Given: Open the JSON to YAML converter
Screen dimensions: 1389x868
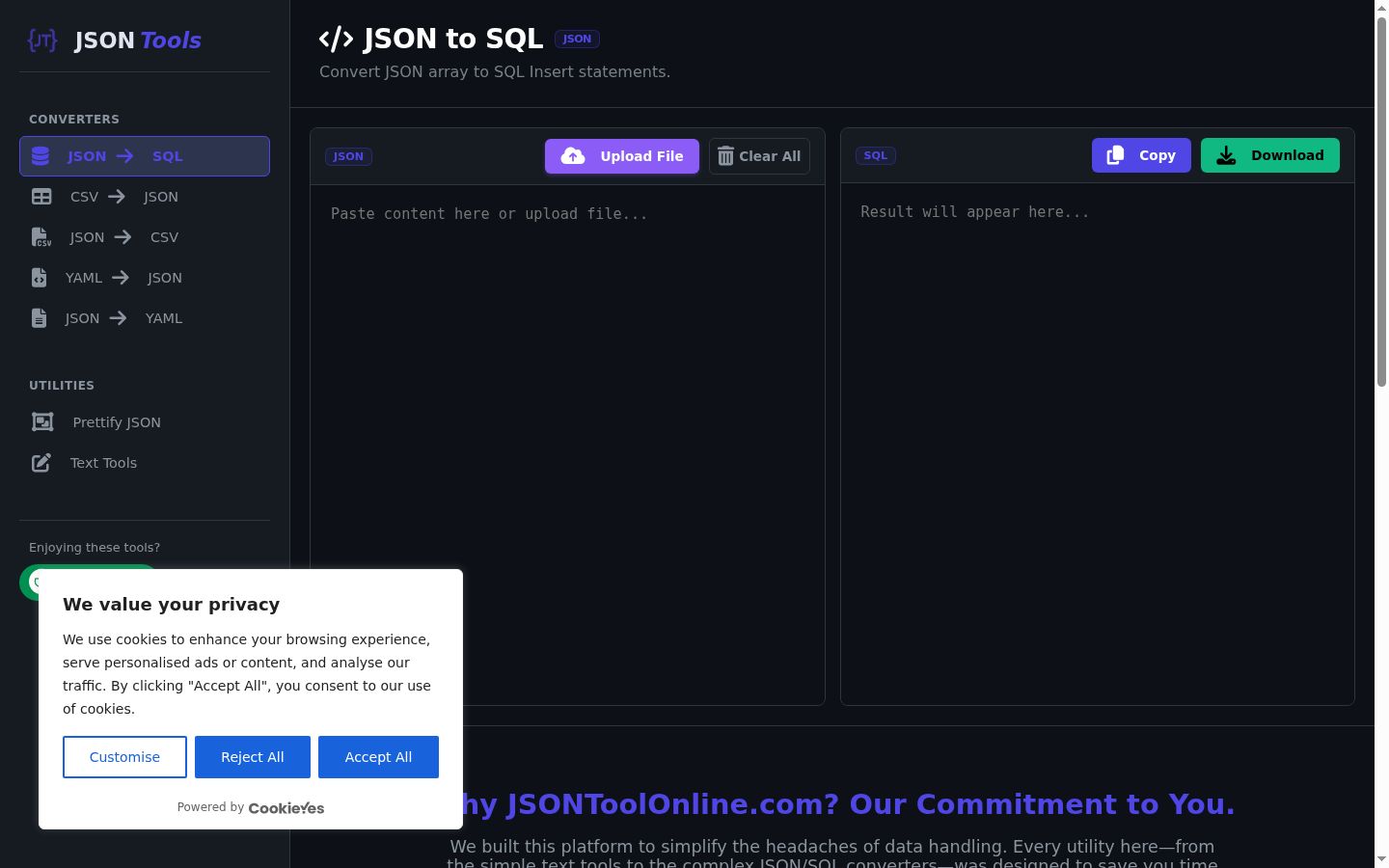Looking at the screenshot, I should coord(145,318).
